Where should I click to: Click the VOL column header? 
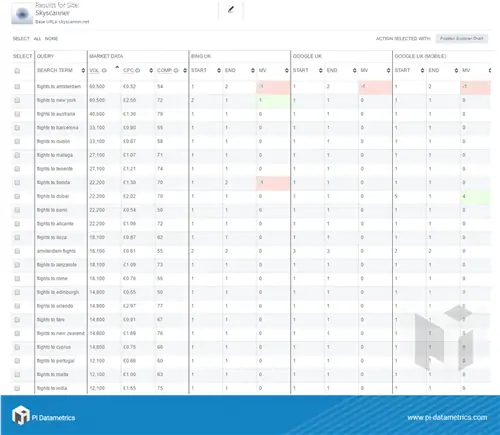click(x=94, y=70)
